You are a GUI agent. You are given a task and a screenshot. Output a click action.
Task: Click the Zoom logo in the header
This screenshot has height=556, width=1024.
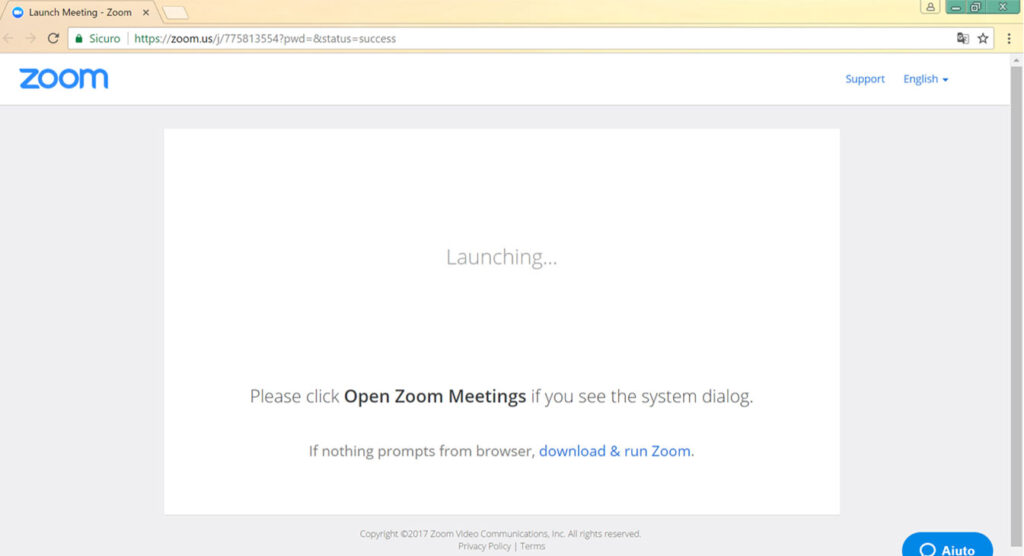[63, 79]
